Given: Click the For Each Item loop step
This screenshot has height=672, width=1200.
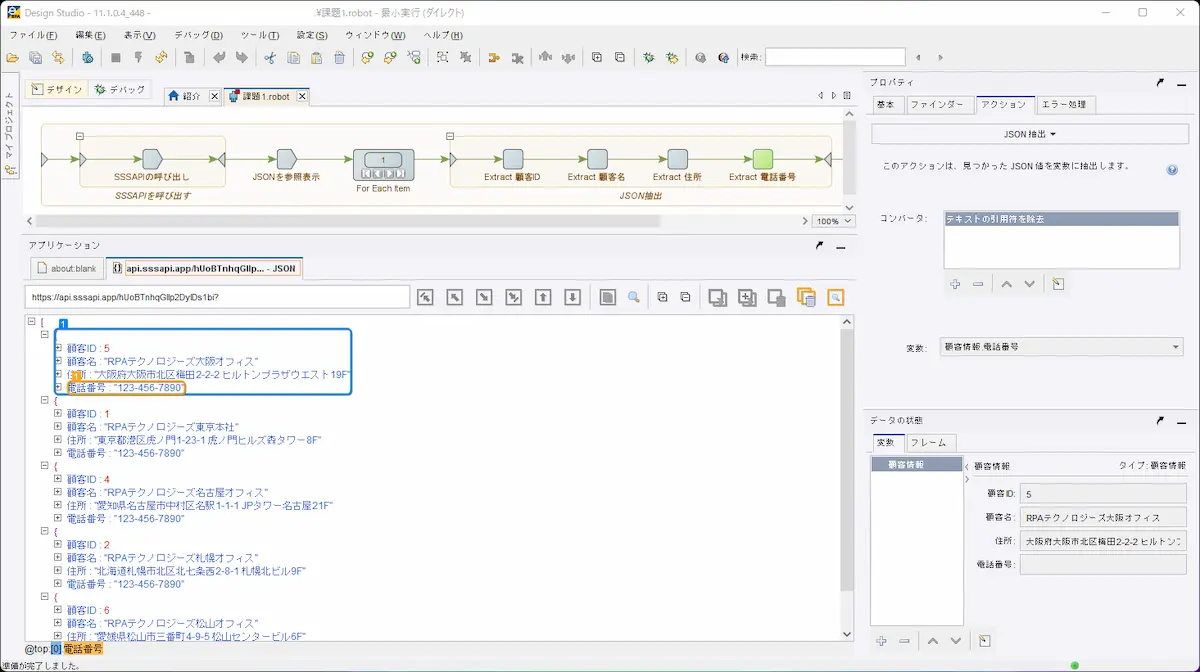Looking at the screenshot, I should tap(383, 166).
